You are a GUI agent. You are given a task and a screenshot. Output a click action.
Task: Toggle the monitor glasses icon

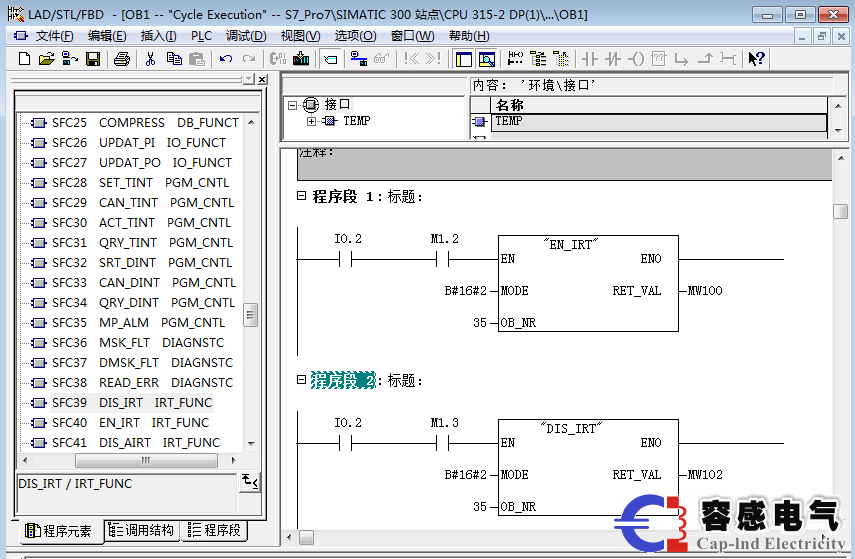pos(381,59)
